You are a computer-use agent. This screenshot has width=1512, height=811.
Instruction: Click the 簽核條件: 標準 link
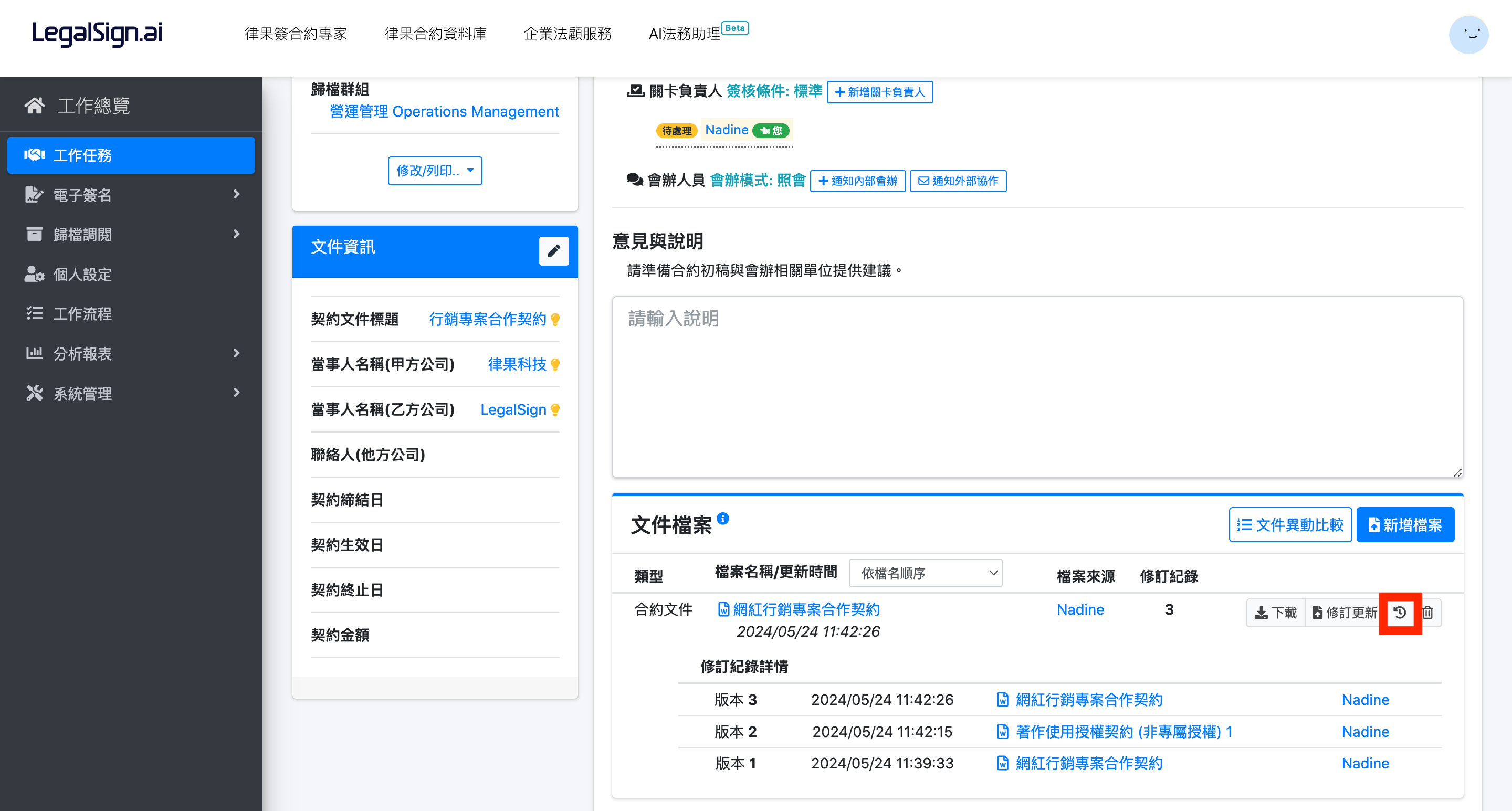coord(774,91)
